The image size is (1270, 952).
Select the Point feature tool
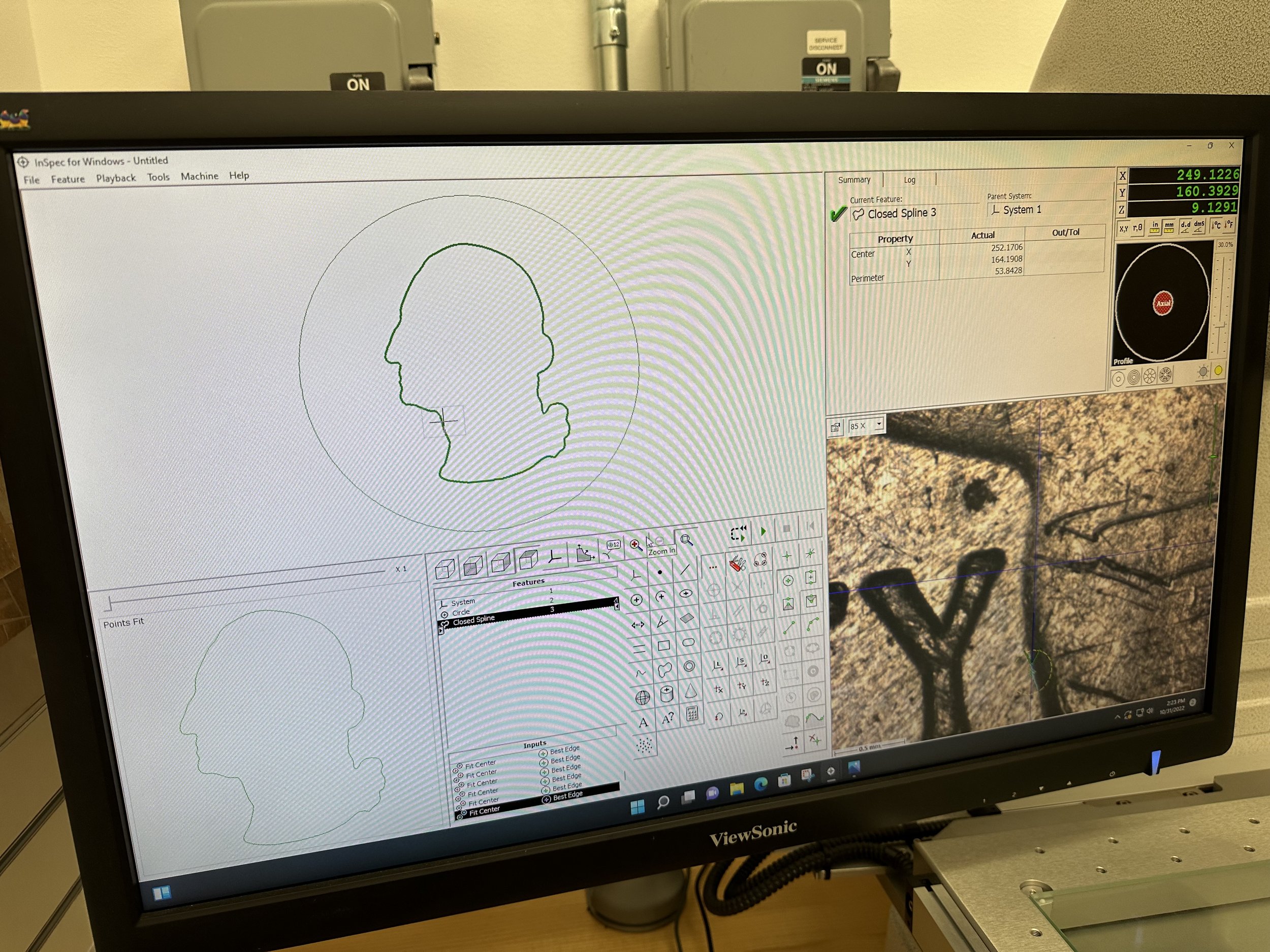660,572
